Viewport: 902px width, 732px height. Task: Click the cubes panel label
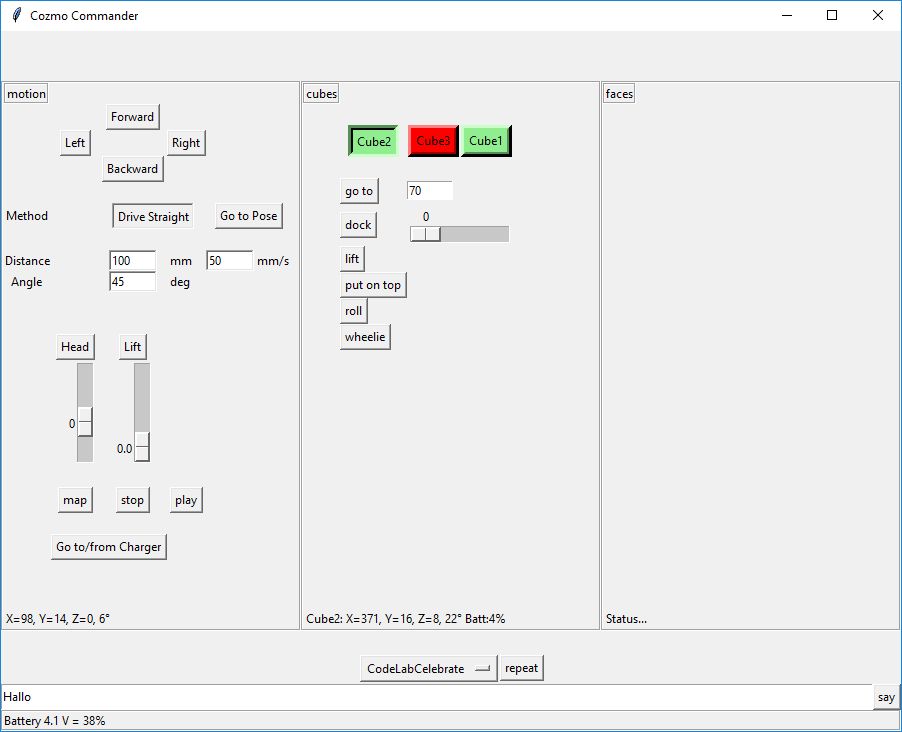[x=321, y=94]
